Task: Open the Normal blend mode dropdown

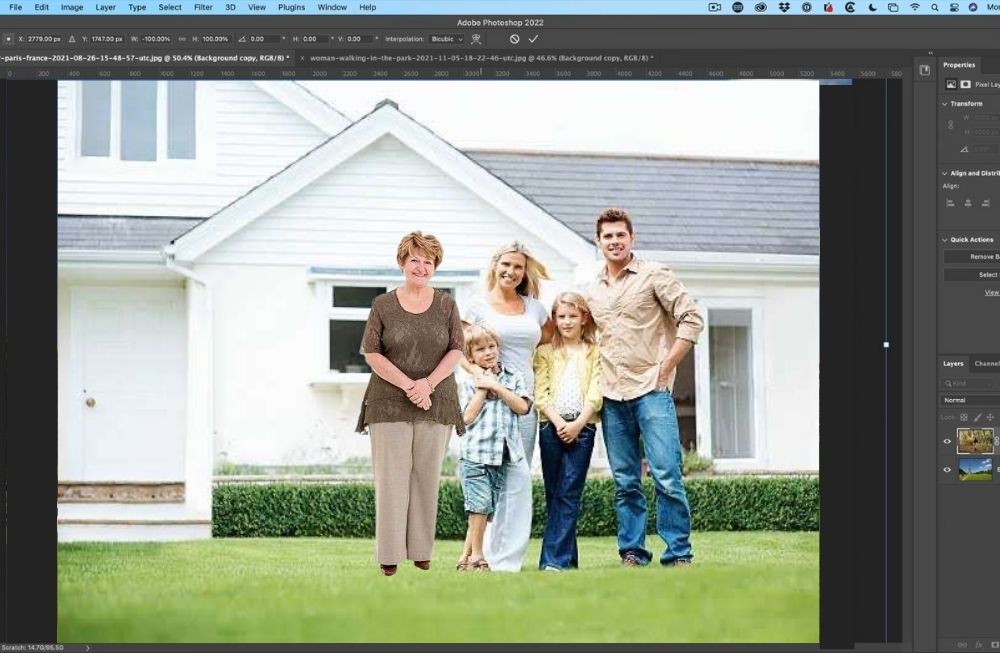Action: pos(963,399)
